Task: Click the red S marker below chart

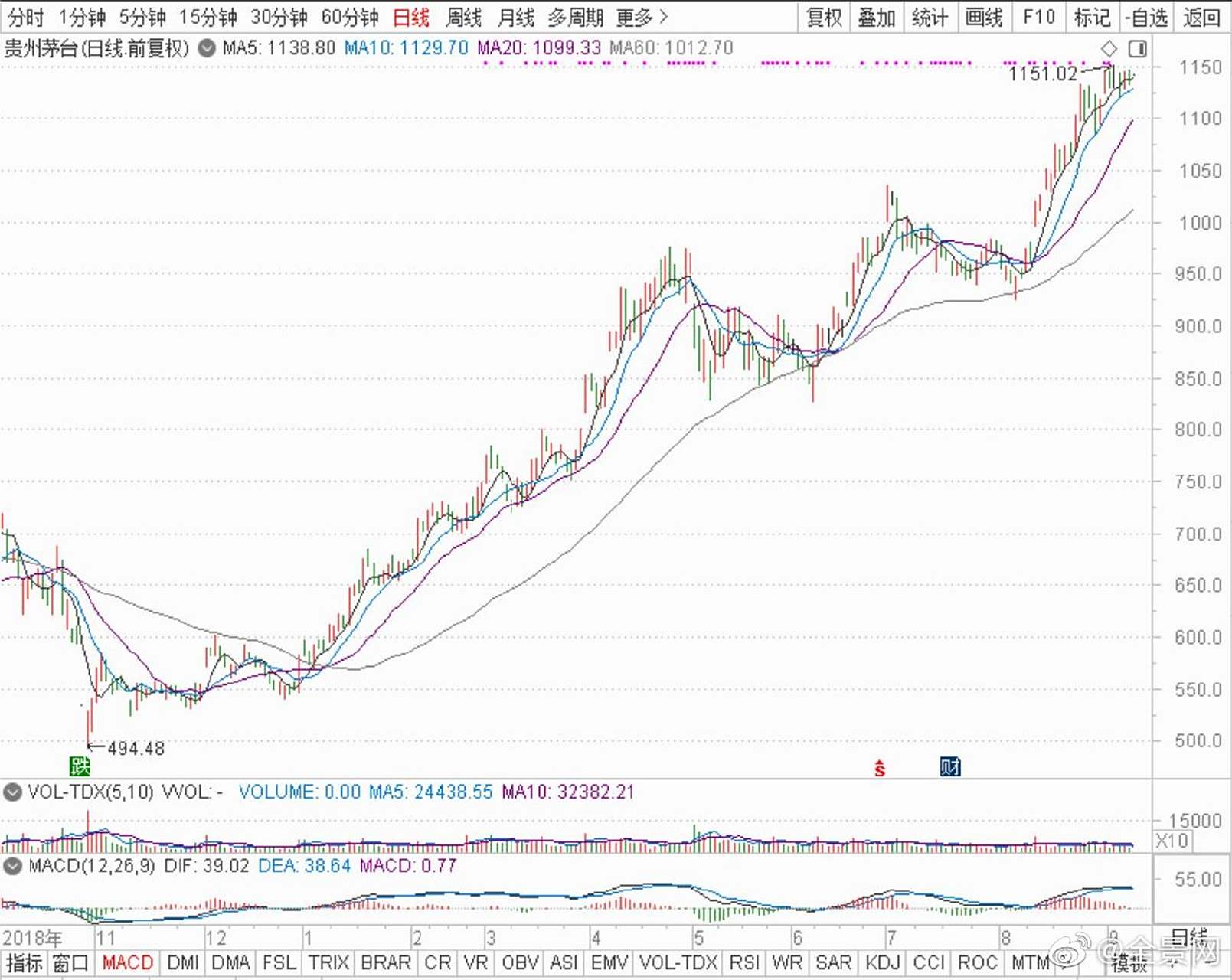Action: 880,768
